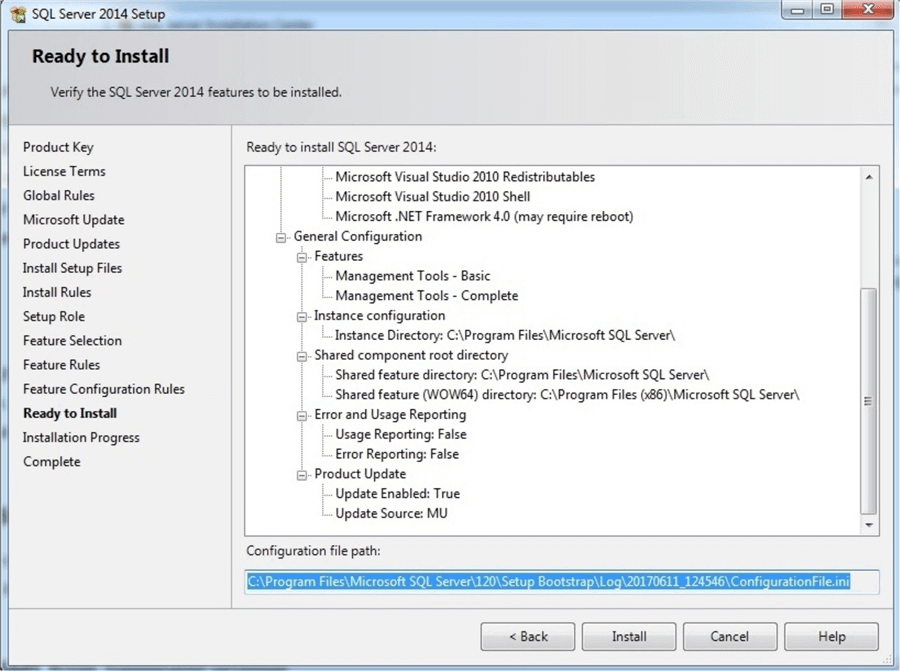
Task: Click Microsoft Update step in sidebar
Action: pos(73,220)
